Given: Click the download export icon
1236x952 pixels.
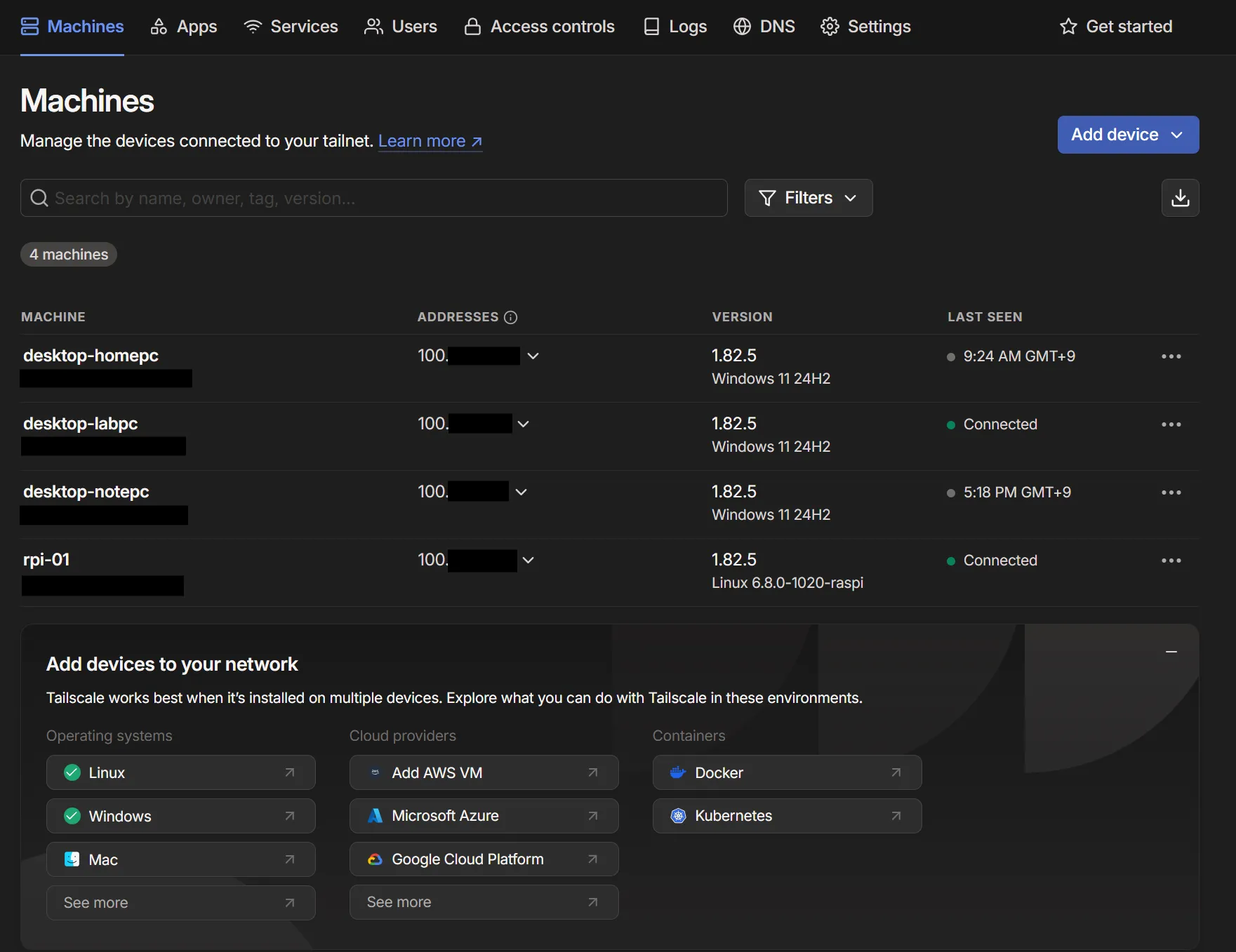Looking at the screenshot, I should coord(1181,198).
